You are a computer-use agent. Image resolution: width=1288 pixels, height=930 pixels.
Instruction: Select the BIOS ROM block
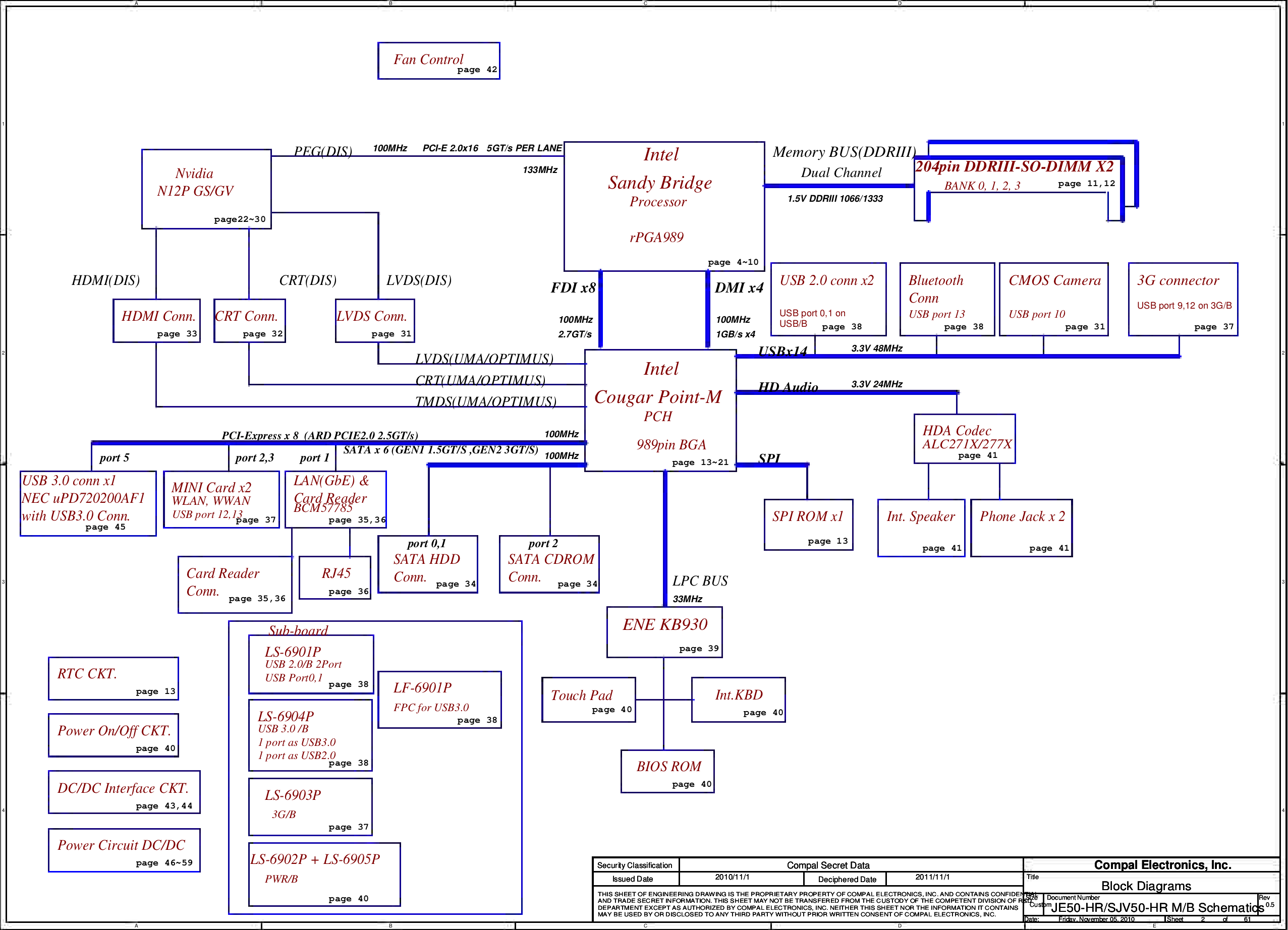pyautogui.click(x=667, y=771)
